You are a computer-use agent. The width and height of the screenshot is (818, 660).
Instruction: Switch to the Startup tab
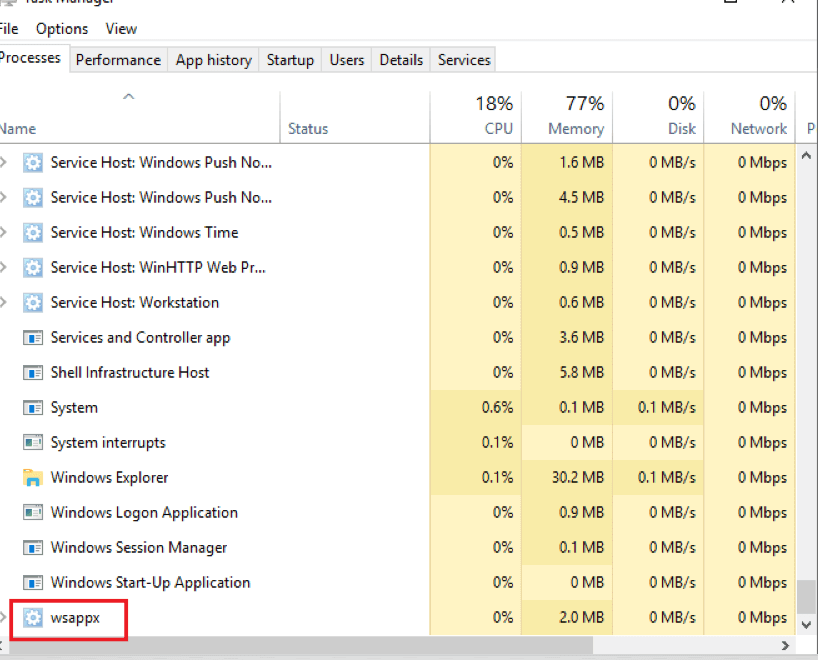290,60
